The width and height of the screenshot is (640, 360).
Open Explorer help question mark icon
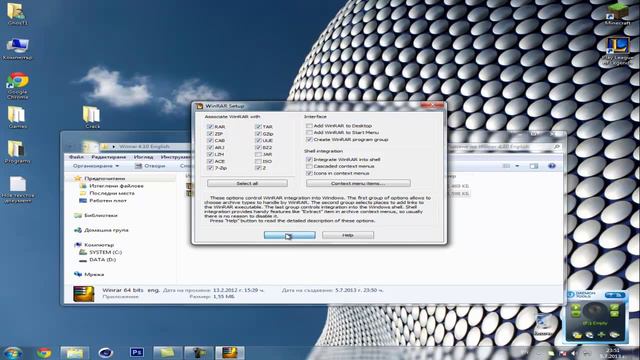click(x=551, y=166)
